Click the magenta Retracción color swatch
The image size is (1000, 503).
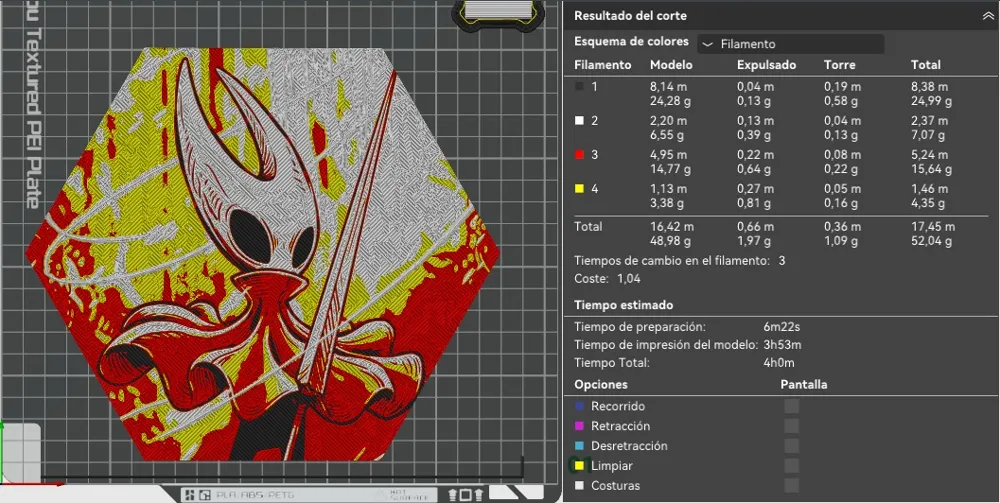tap(579, 426)
